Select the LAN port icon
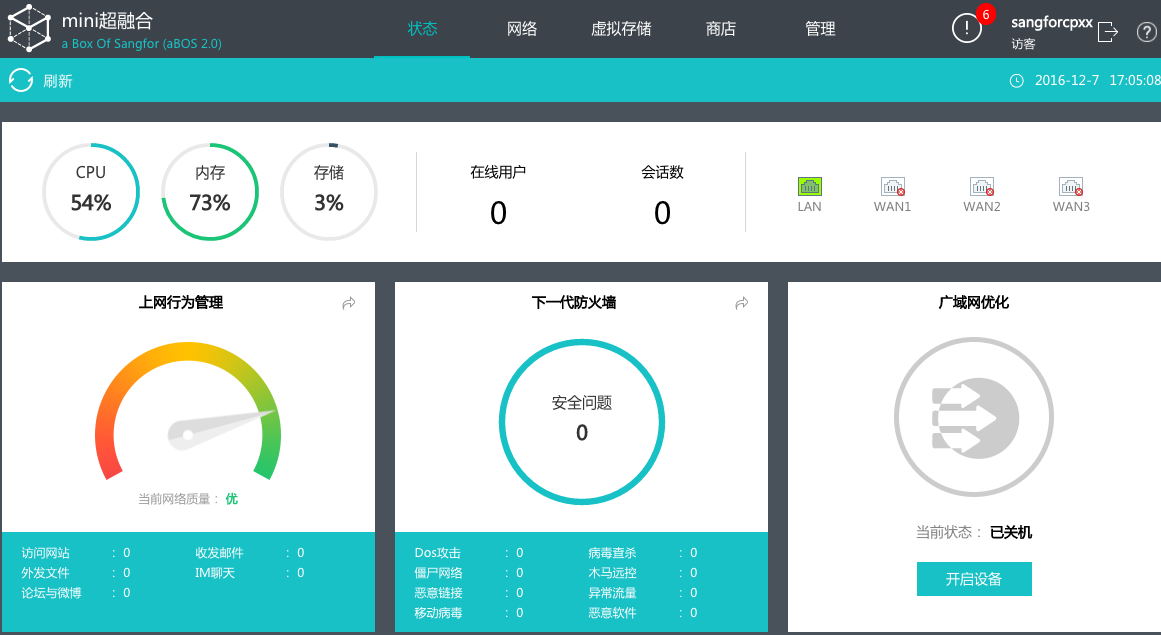 point(809,186)
